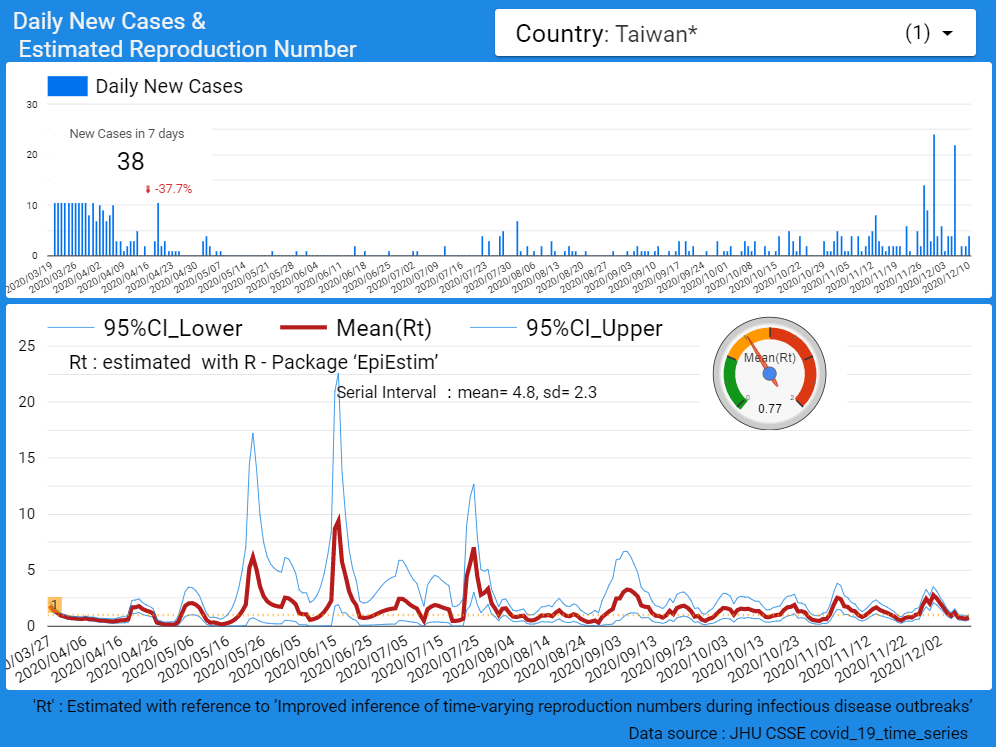
Task: Open the Country selector dropdown
Action: click(x=734, y=34)
